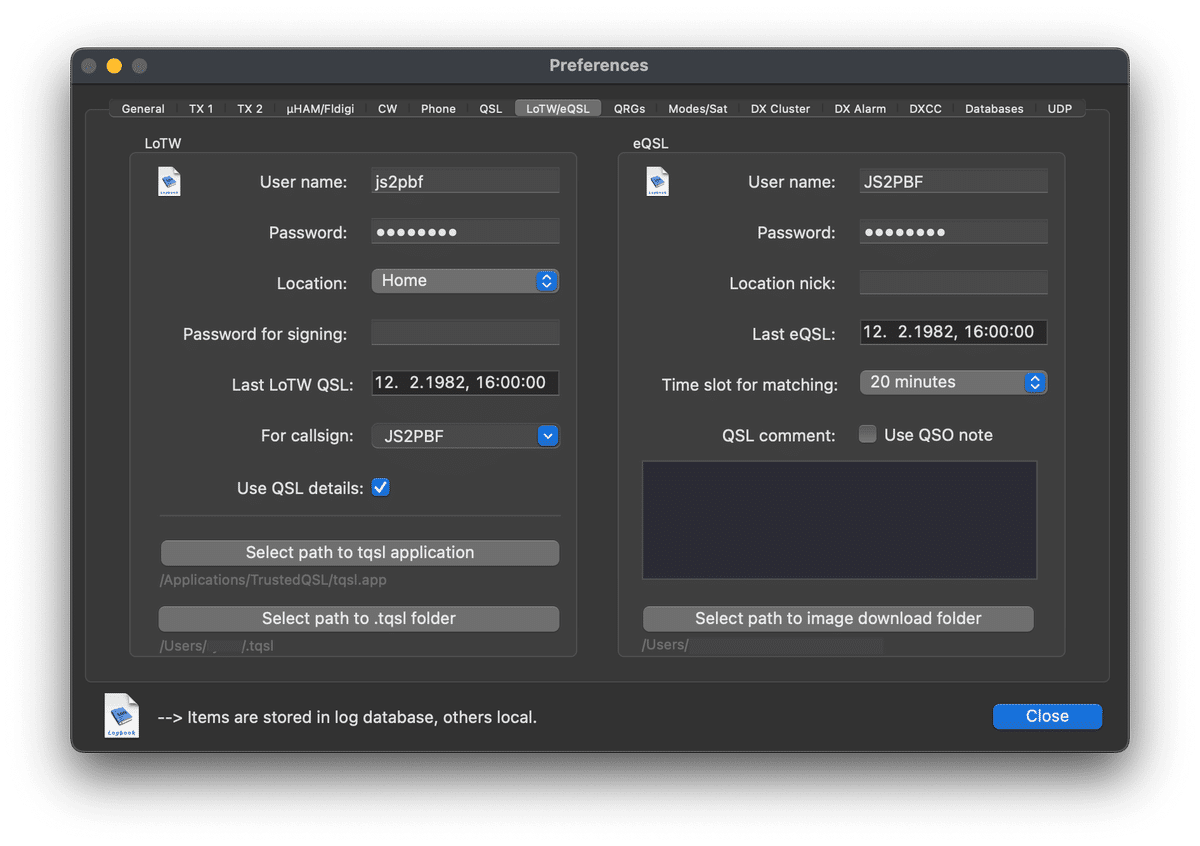The height and width of the screenshot is (846, 1200).
Task: Open the TX 2 tab
Action: [x=250, y=109]
